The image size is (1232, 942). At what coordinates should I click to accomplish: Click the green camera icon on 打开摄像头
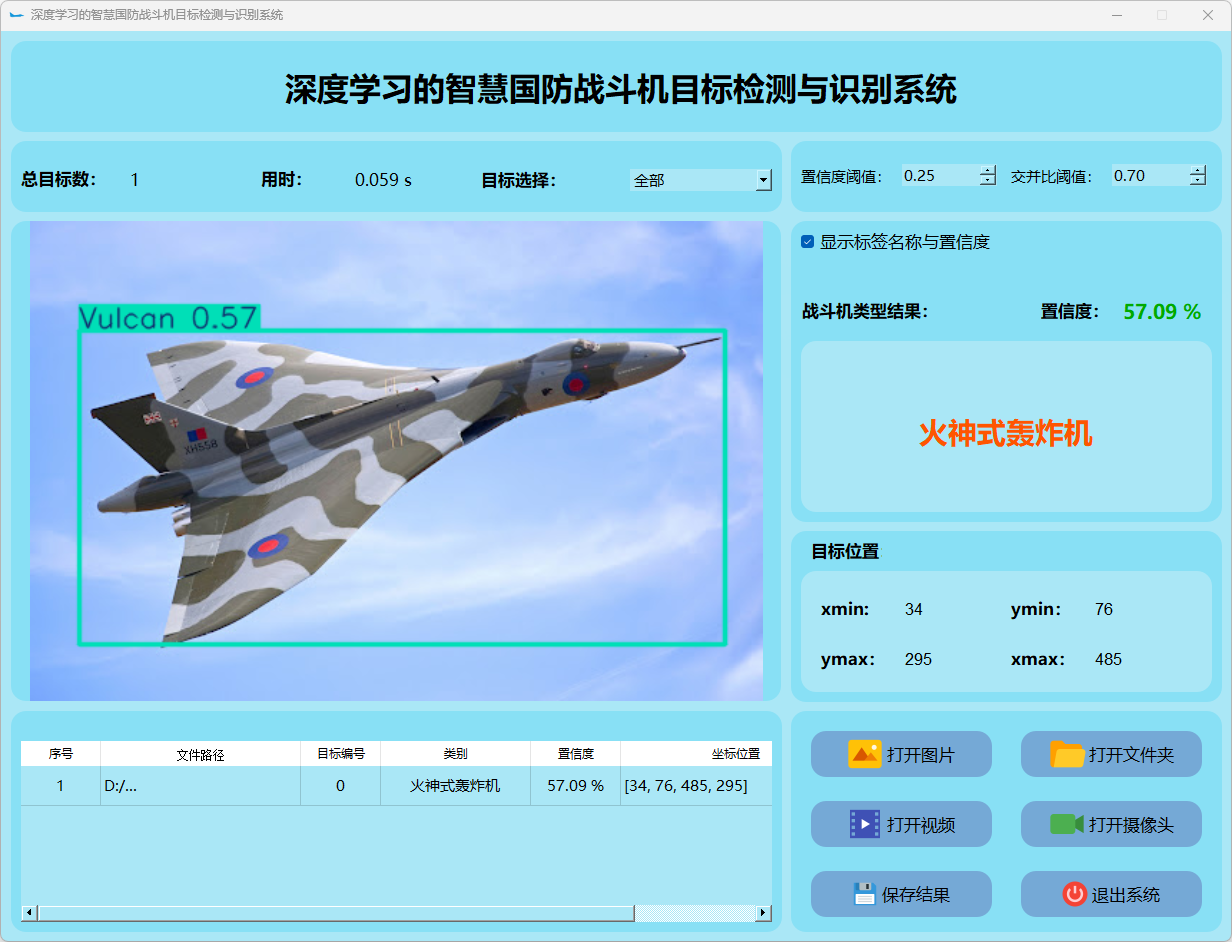point(1067,824)
